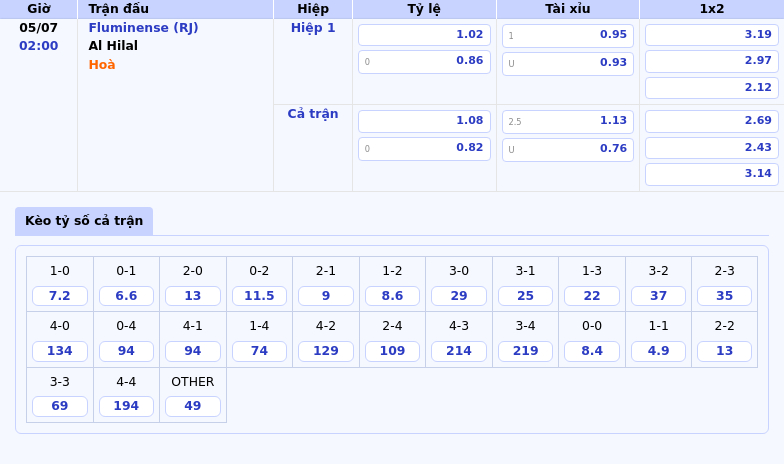Pick Hiệp 1 over odds 0.95
The width and height of the screenshot is (784, 464).
(x=568, y=36)
